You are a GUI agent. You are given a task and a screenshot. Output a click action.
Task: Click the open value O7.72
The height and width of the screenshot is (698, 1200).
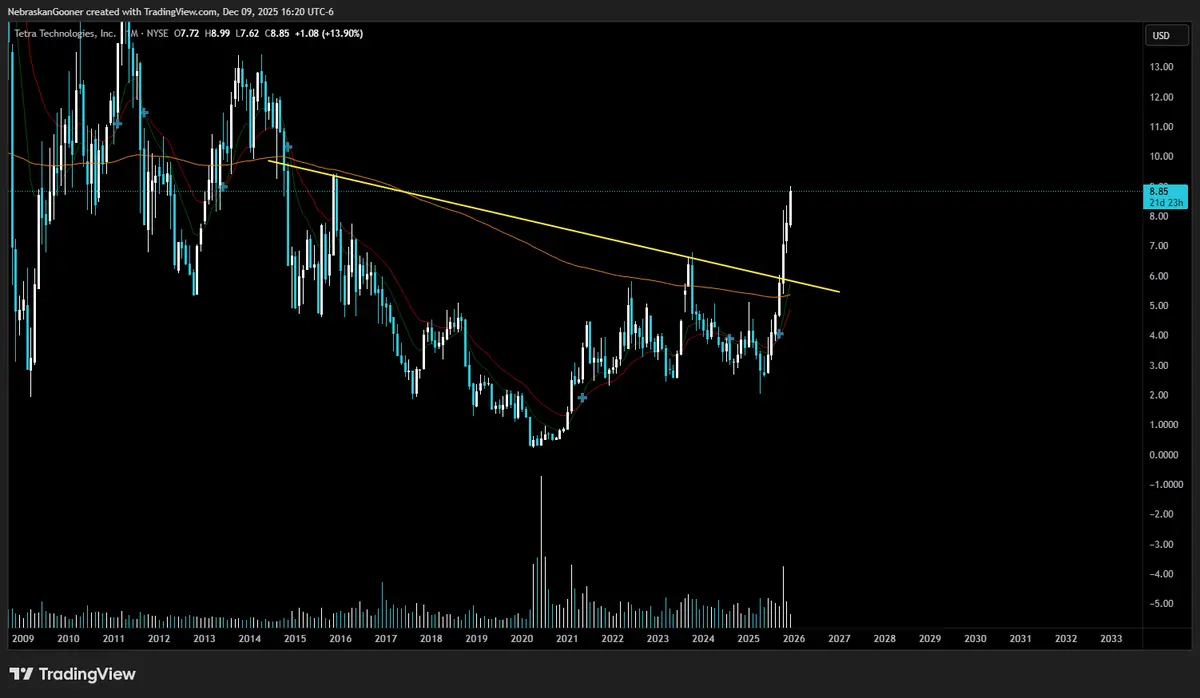185,33
